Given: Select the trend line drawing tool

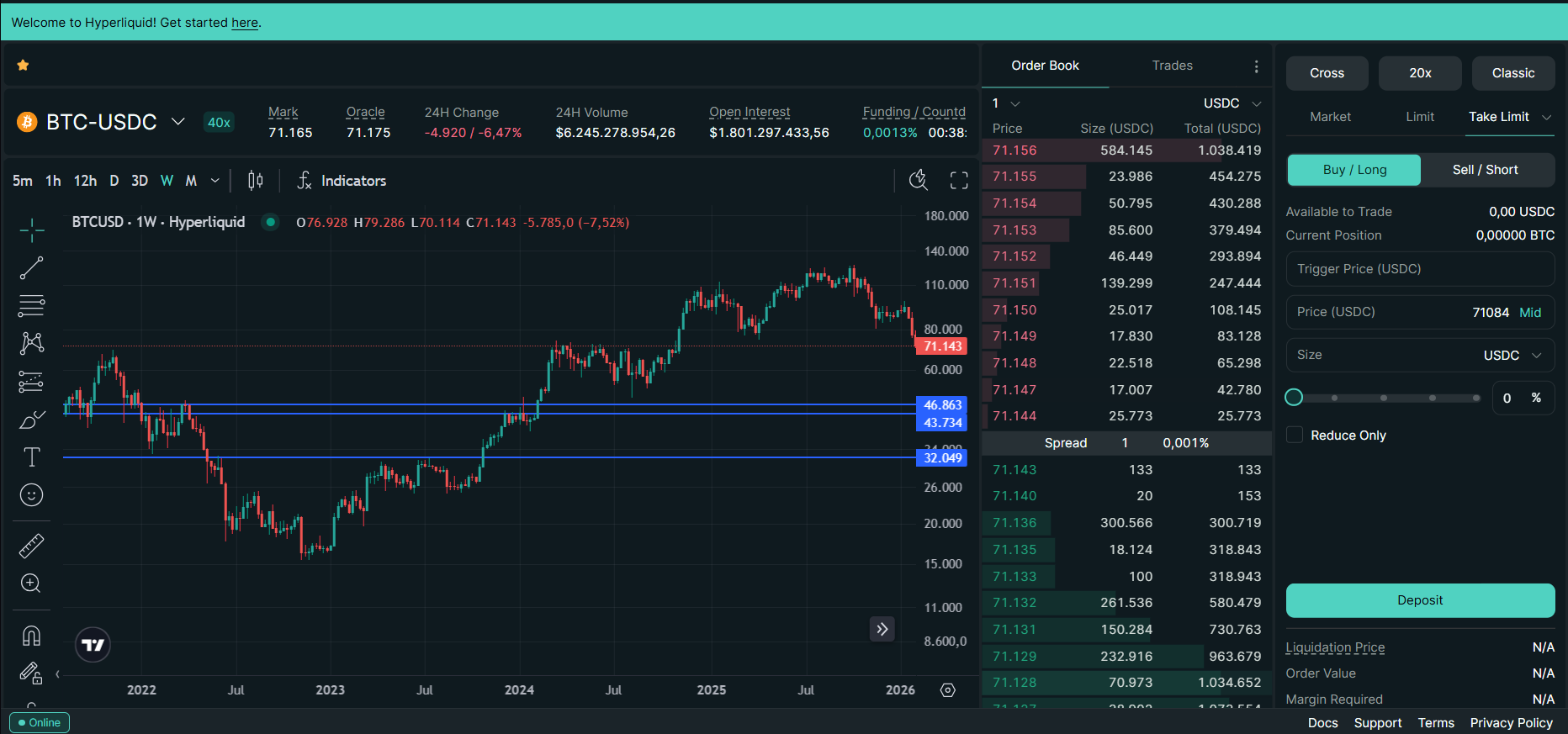Looking at the screenshot, I should [x=31, y=268].
